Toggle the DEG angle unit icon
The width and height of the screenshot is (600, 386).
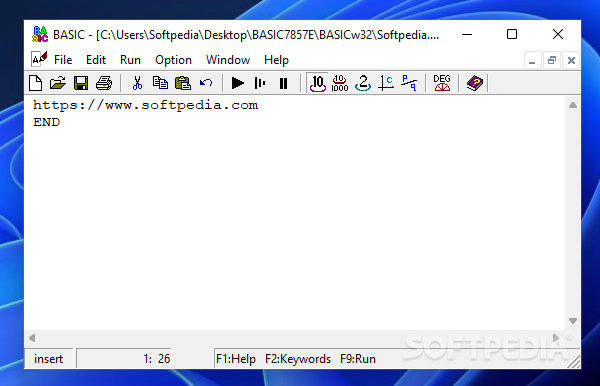442,83
